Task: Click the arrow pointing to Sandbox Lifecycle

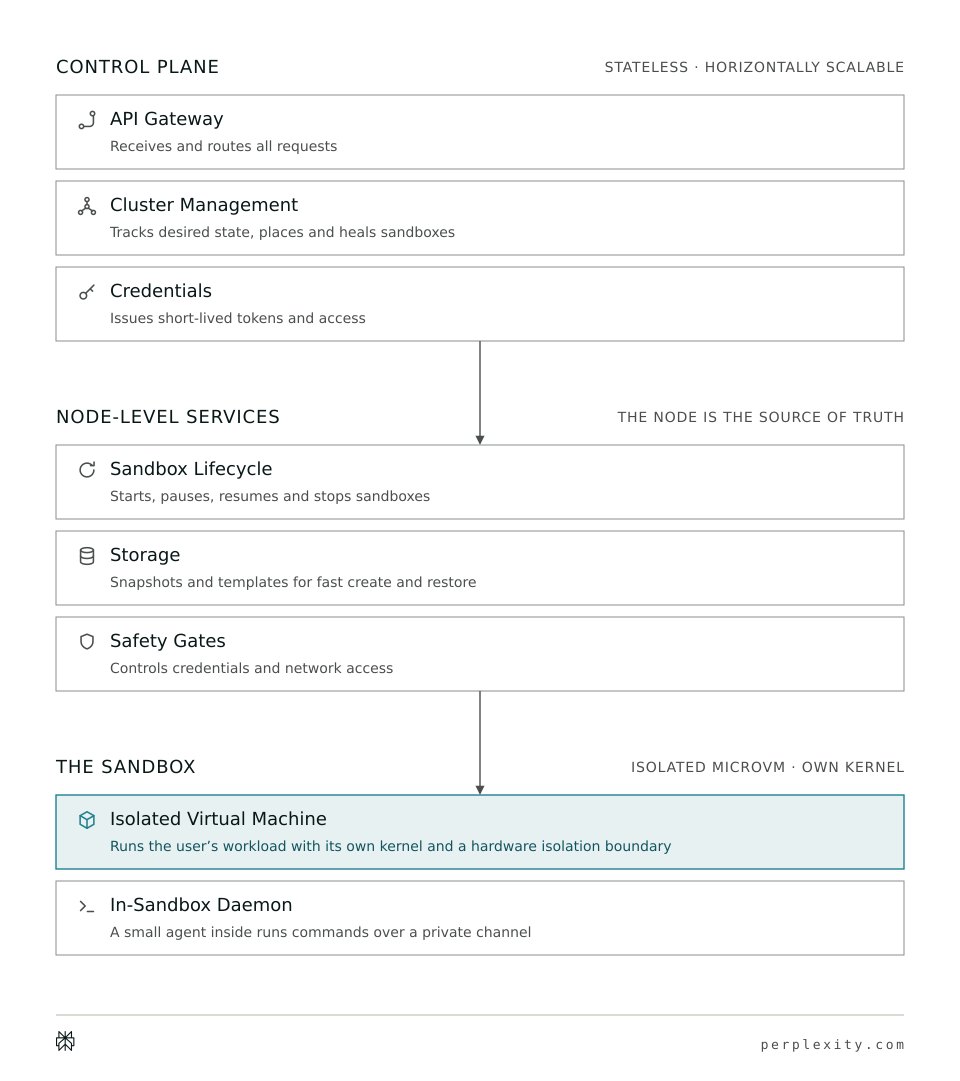Action: coord(480,393)
